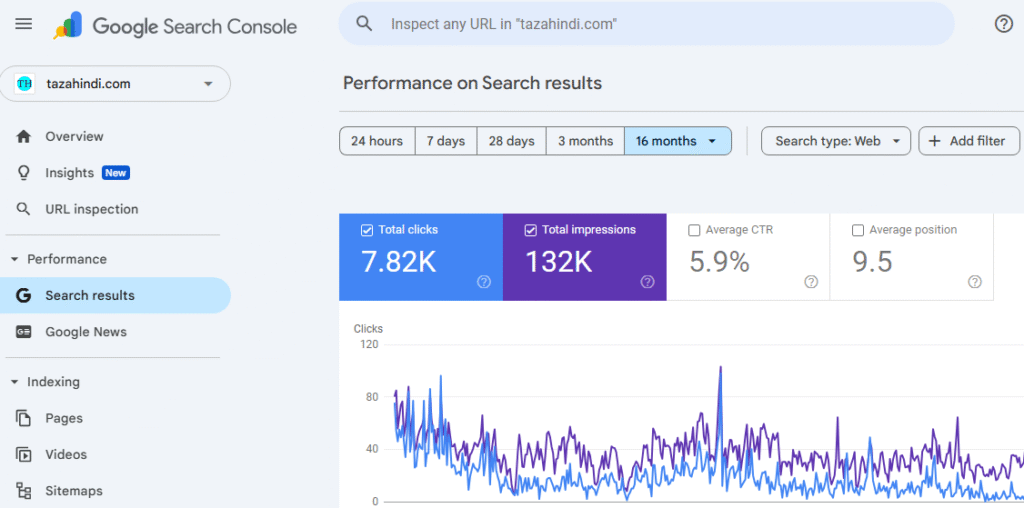Viewport: 1024px width, 508px height.
Task: Enable the Average position checkbox
Action: [x=858, y=230]
